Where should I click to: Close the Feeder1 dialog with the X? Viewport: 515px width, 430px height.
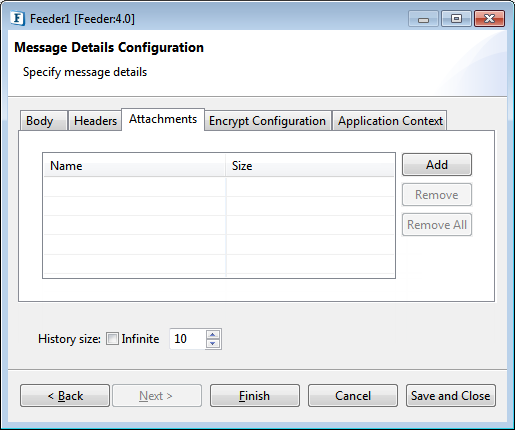489,18
